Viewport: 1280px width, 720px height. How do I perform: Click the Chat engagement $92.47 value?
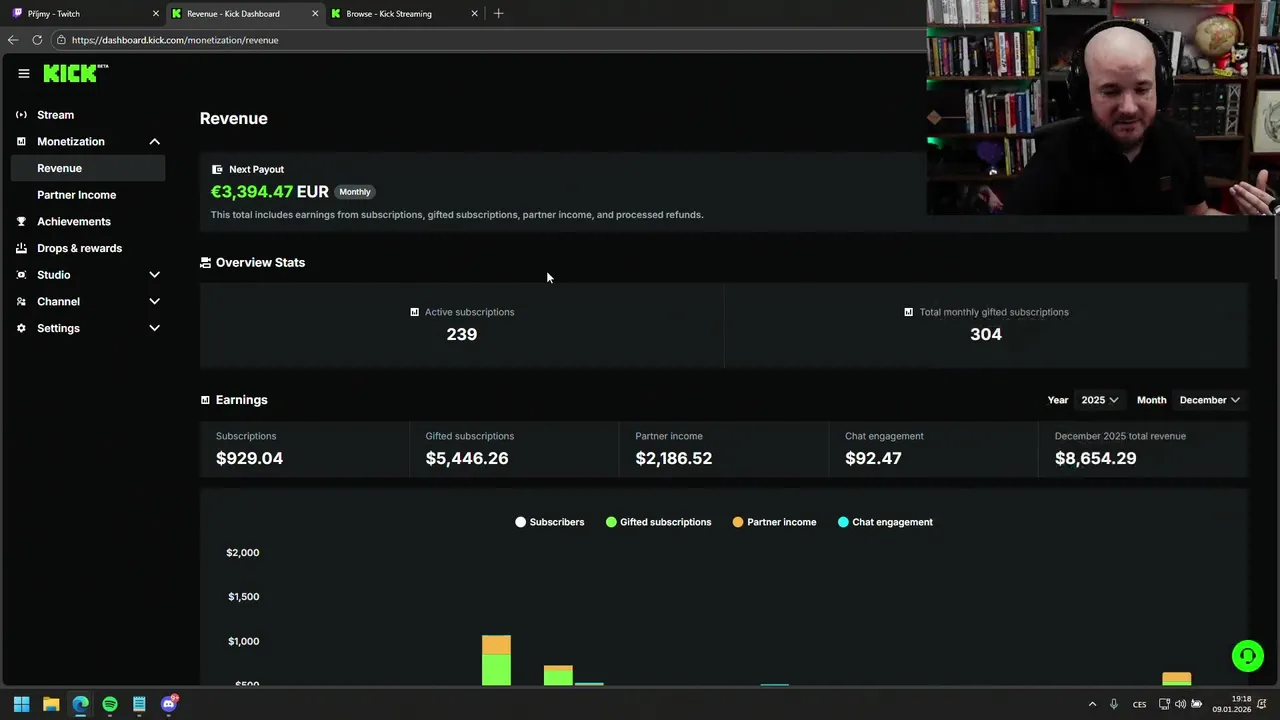point(873,458)
